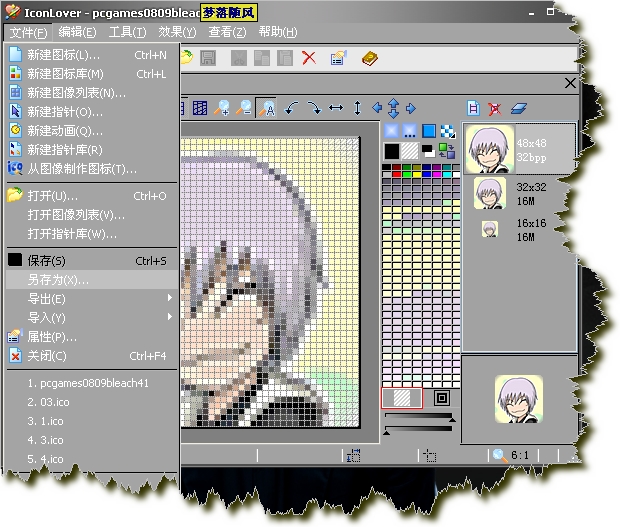Rotate image counterclockwise with the curved arrow
Screen dimensions: 620x527
(291, 108)
